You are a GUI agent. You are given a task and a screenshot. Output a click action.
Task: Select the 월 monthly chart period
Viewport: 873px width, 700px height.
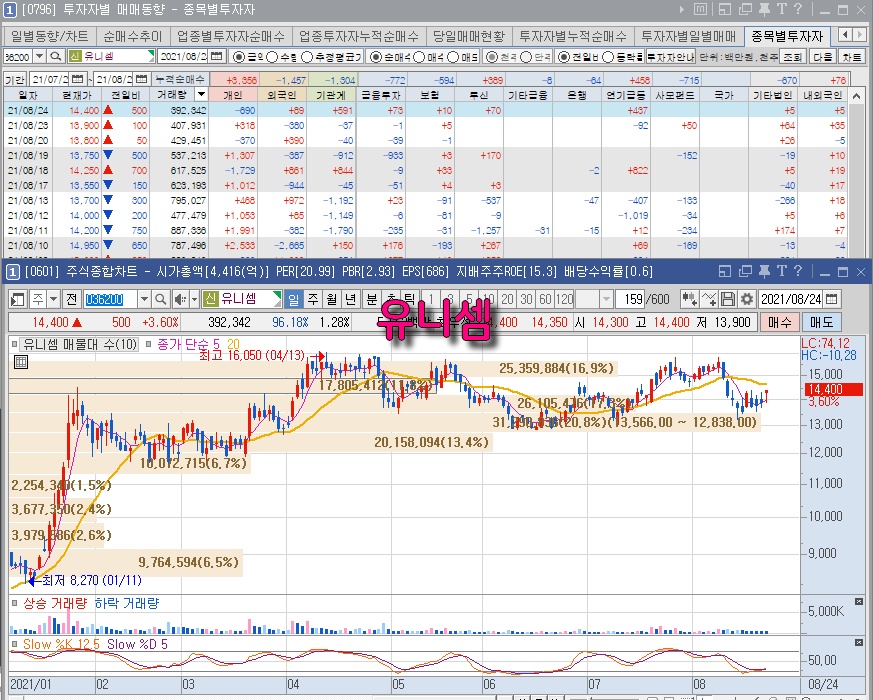[332, 300]
